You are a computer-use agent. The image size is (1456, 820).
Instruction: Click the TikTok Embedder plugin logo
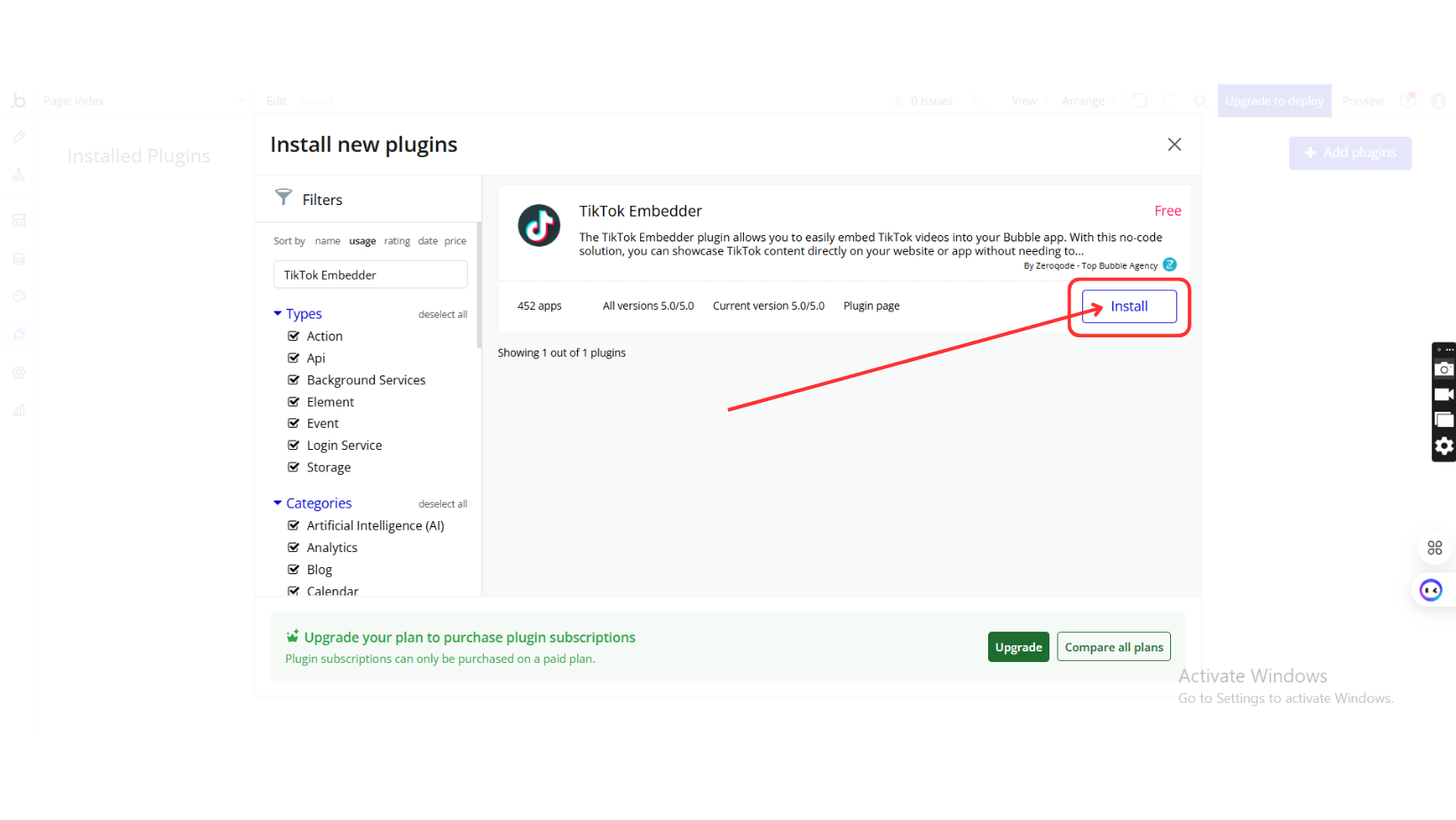539,225
